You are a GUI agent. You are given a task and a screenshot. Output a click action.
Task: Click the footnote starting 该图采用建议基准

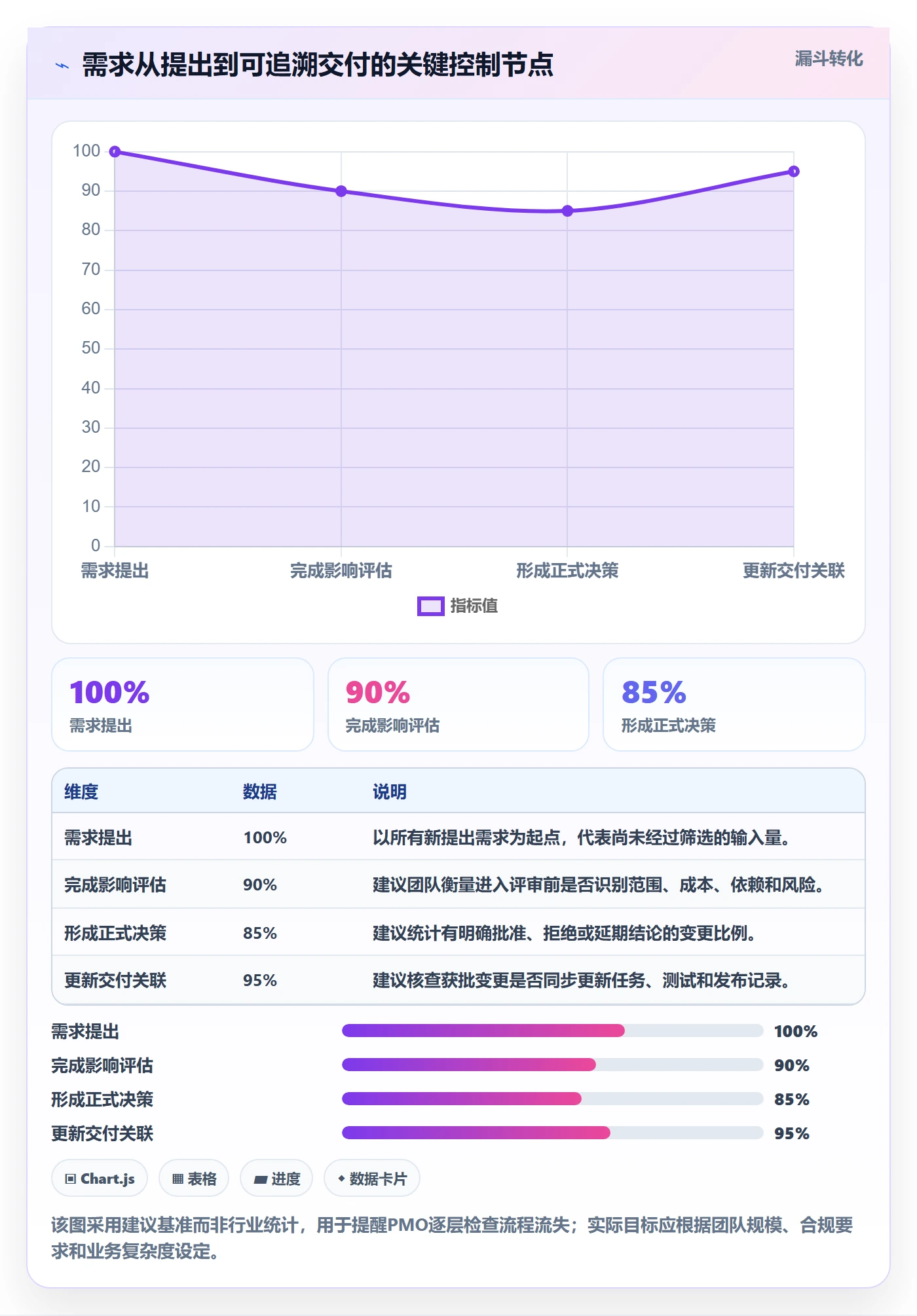tap(452, 1238)
